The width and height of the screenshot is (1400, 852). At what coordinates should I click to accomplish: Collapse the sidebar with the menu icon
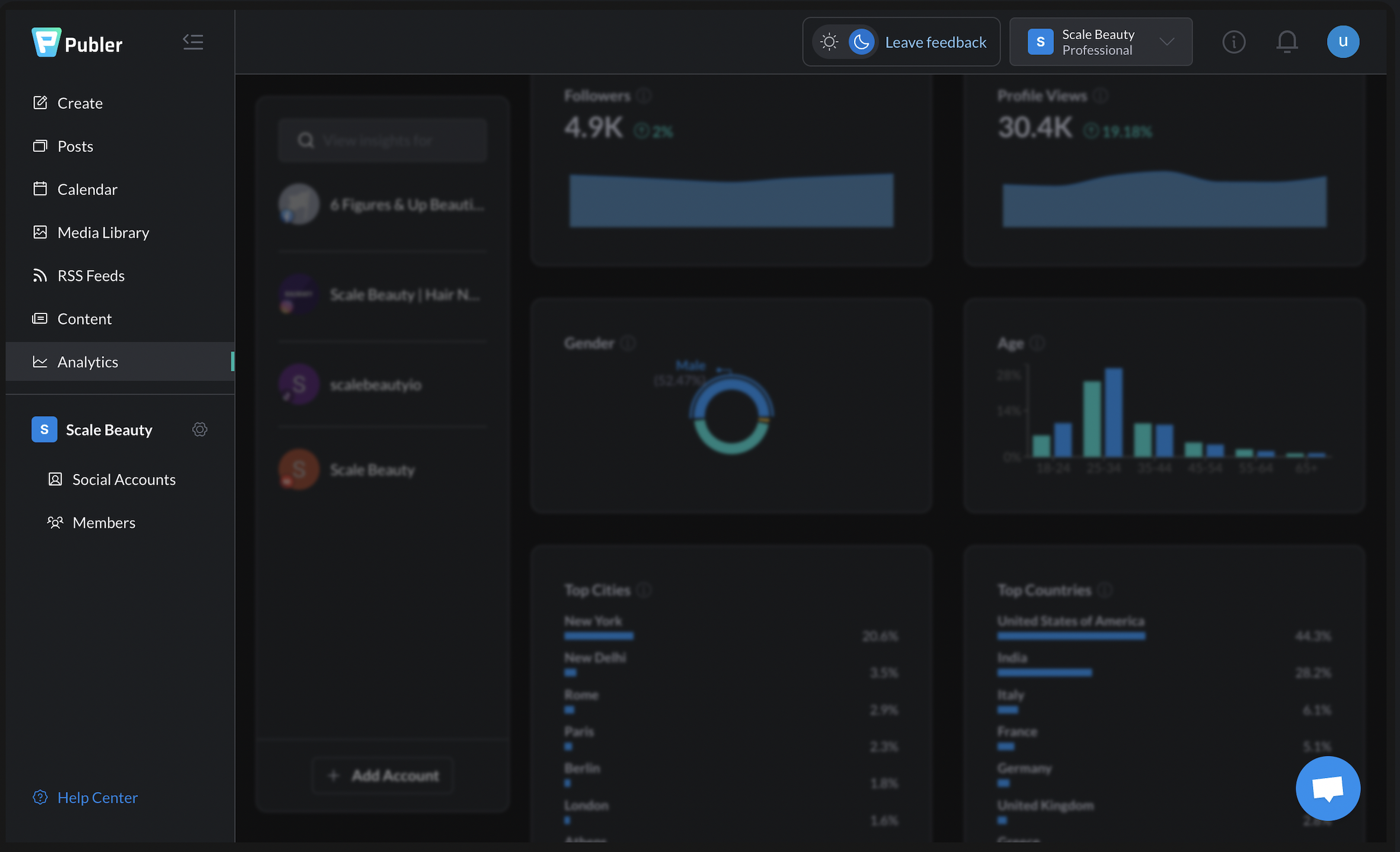193,42
